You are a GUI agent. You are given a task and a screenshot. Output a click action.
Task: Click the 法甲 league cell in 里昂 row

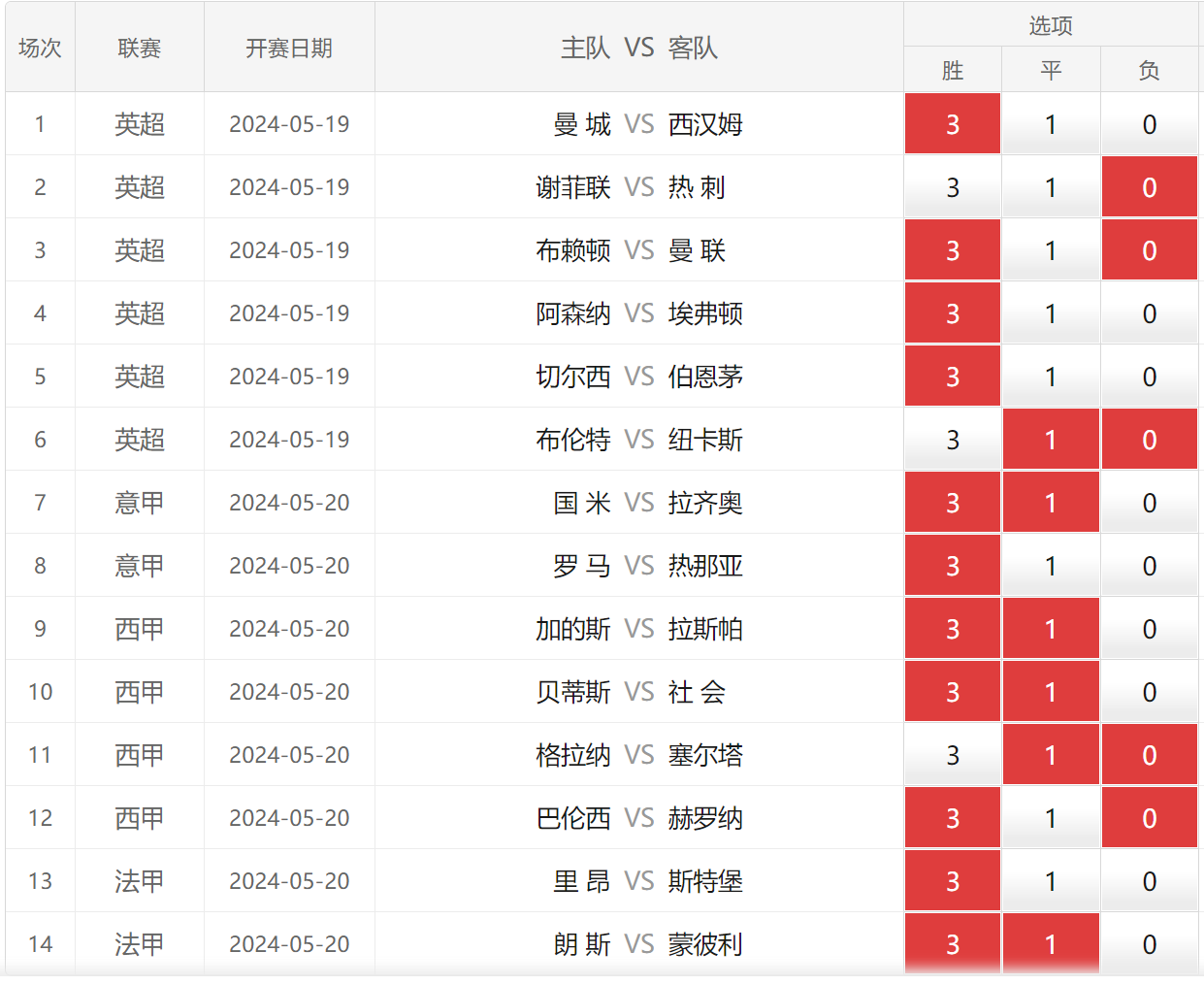[140, 881]
